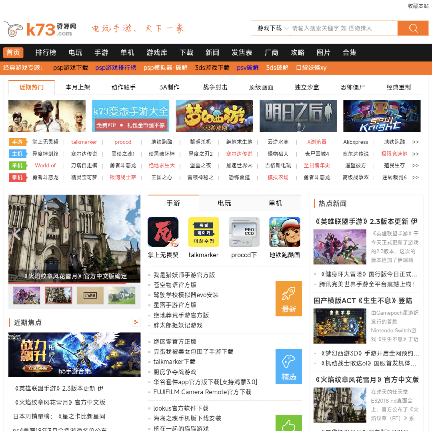Open the yellow talkmarker app icon
The width and height of the screenshot is (432, 431).
point(203,232)
